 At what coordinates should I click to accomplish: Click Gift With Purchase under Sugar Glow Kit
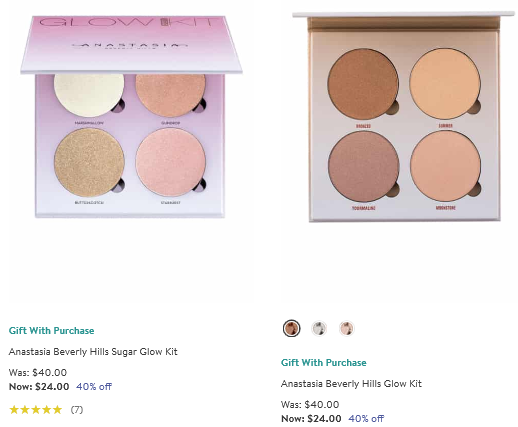point(51,331)
